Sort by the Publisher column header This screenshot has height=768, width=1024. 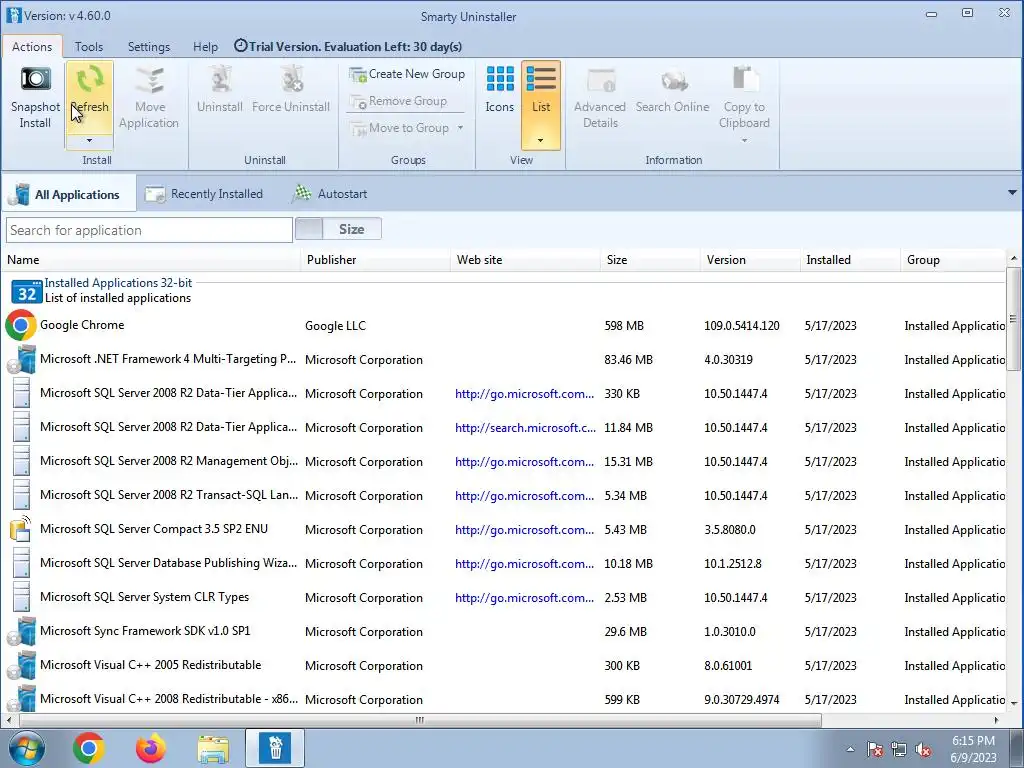click(x=376, y=260)
